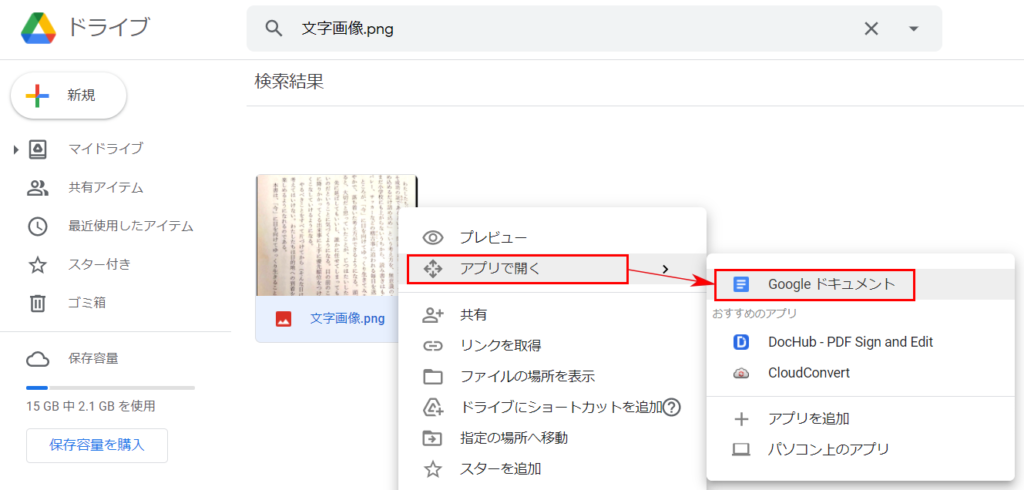Open search options dropdown arrow
The height and width of the screenshot is (490, 1024).
914,29
